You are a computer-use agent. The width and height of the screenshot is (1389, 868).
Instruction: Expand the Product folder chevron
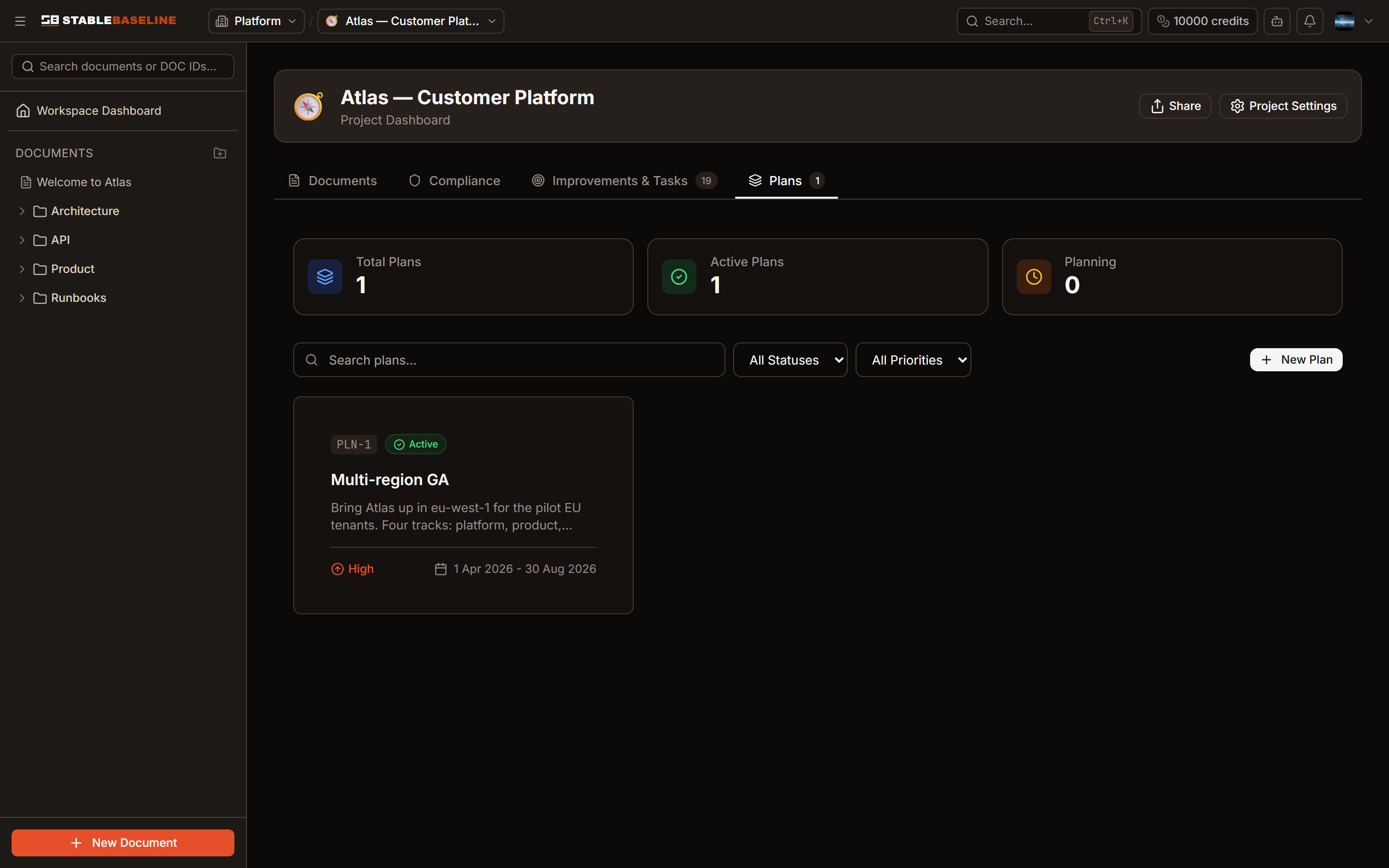coord(22,269)
